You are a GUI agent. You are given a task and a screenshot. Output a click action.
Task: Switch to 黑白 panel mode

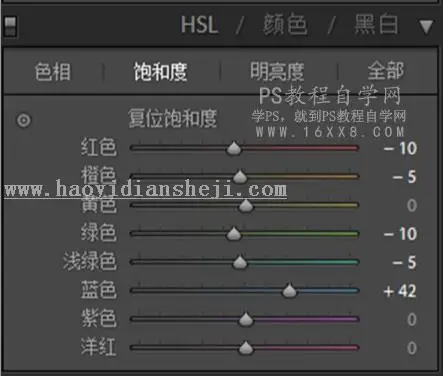click(x=376, y=25)
